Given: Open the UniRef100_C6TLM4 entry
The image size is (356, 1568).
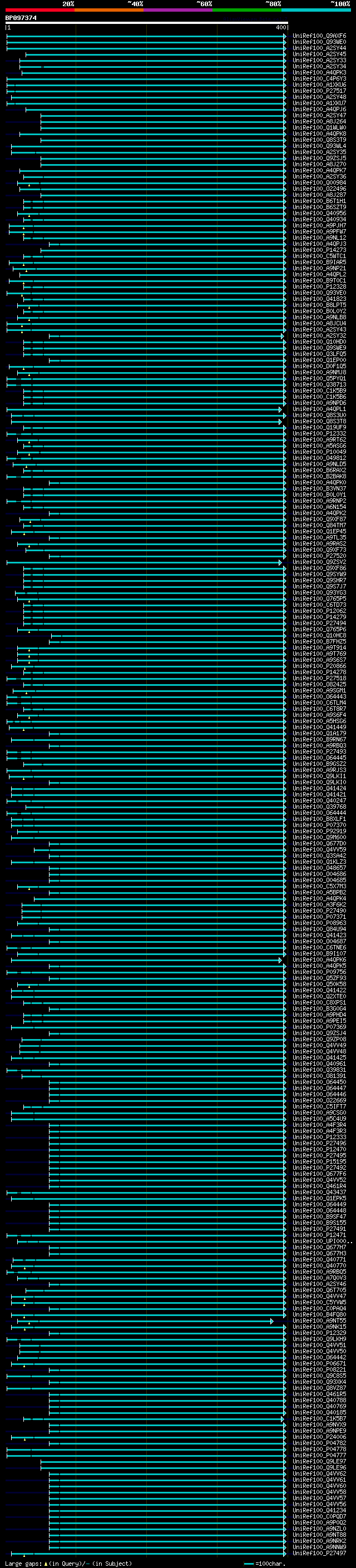Looking at the screenshot, I should [319, 703].
